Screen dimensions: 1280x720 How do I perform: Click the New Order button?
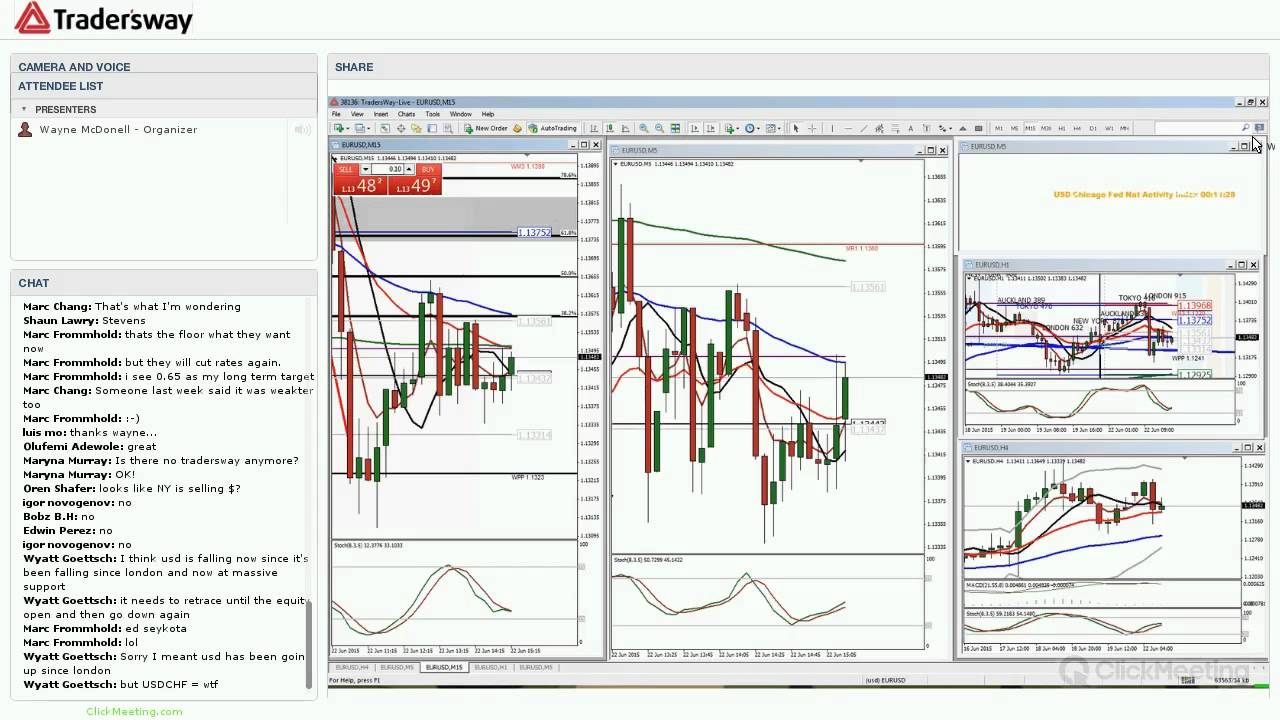(x=486, y=128)
